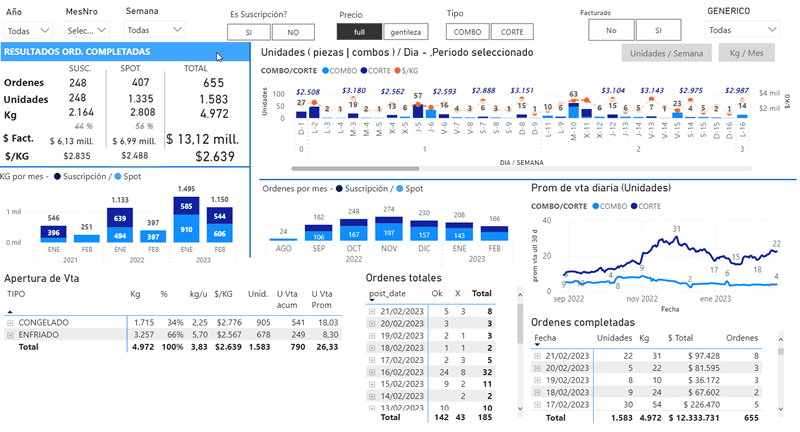
Task: Click the U Vta Prom column header
Action: (x=324, y=300)
